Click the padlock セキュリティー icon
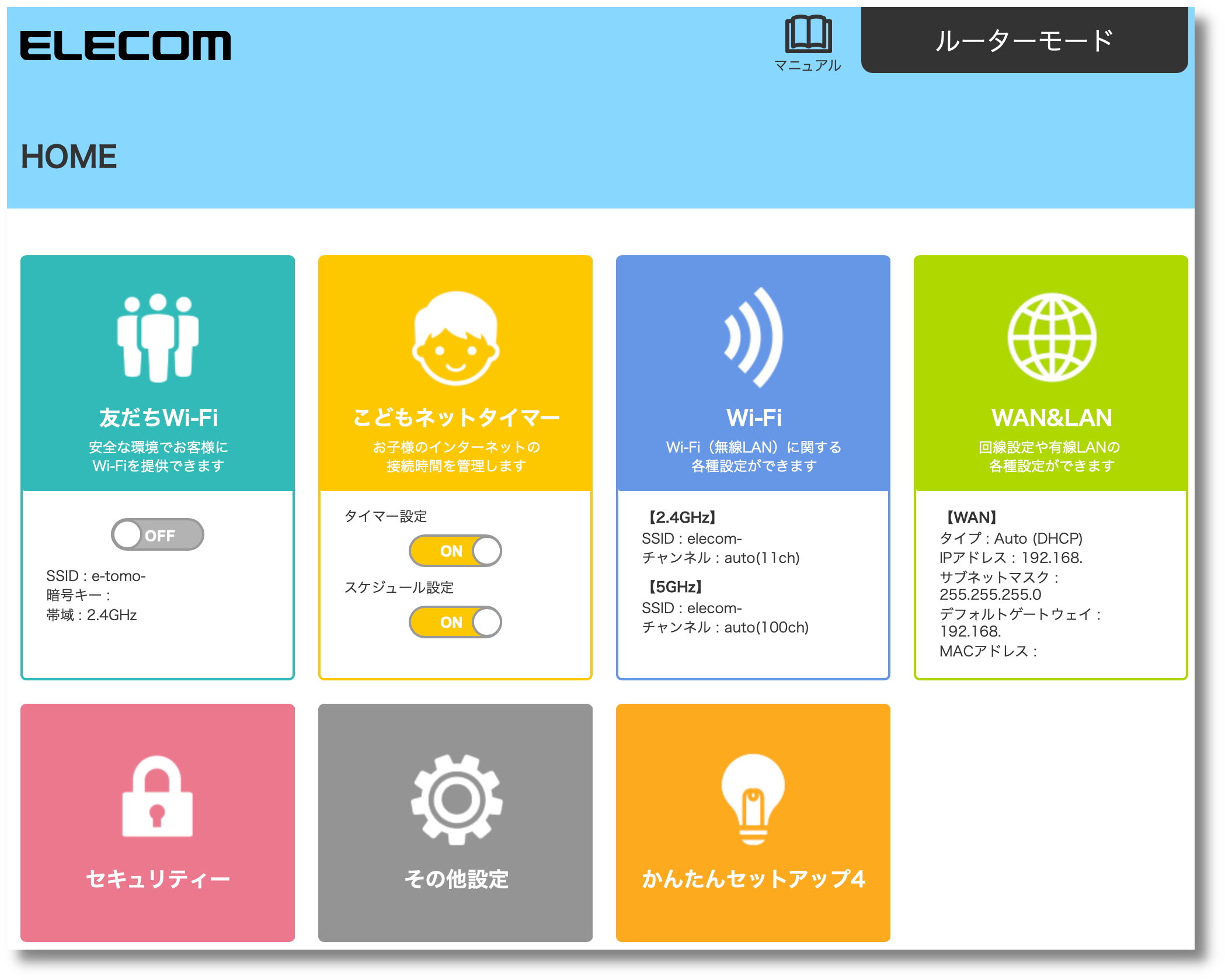 pyautogui.click(x=157, y=797)
